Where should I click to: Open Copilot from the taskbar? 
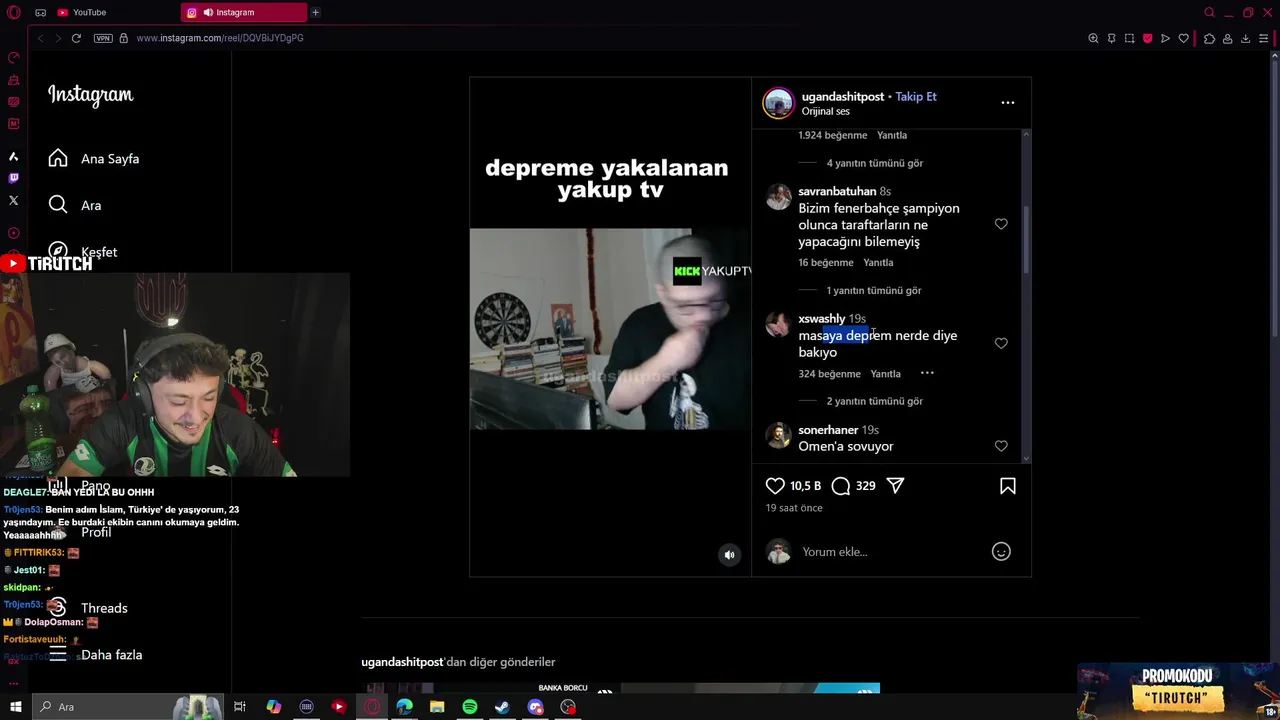274,707
